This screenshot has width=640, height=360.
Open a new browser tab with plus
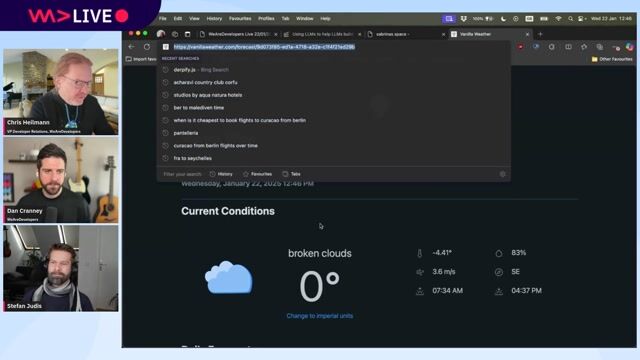[x=540, y=34]
